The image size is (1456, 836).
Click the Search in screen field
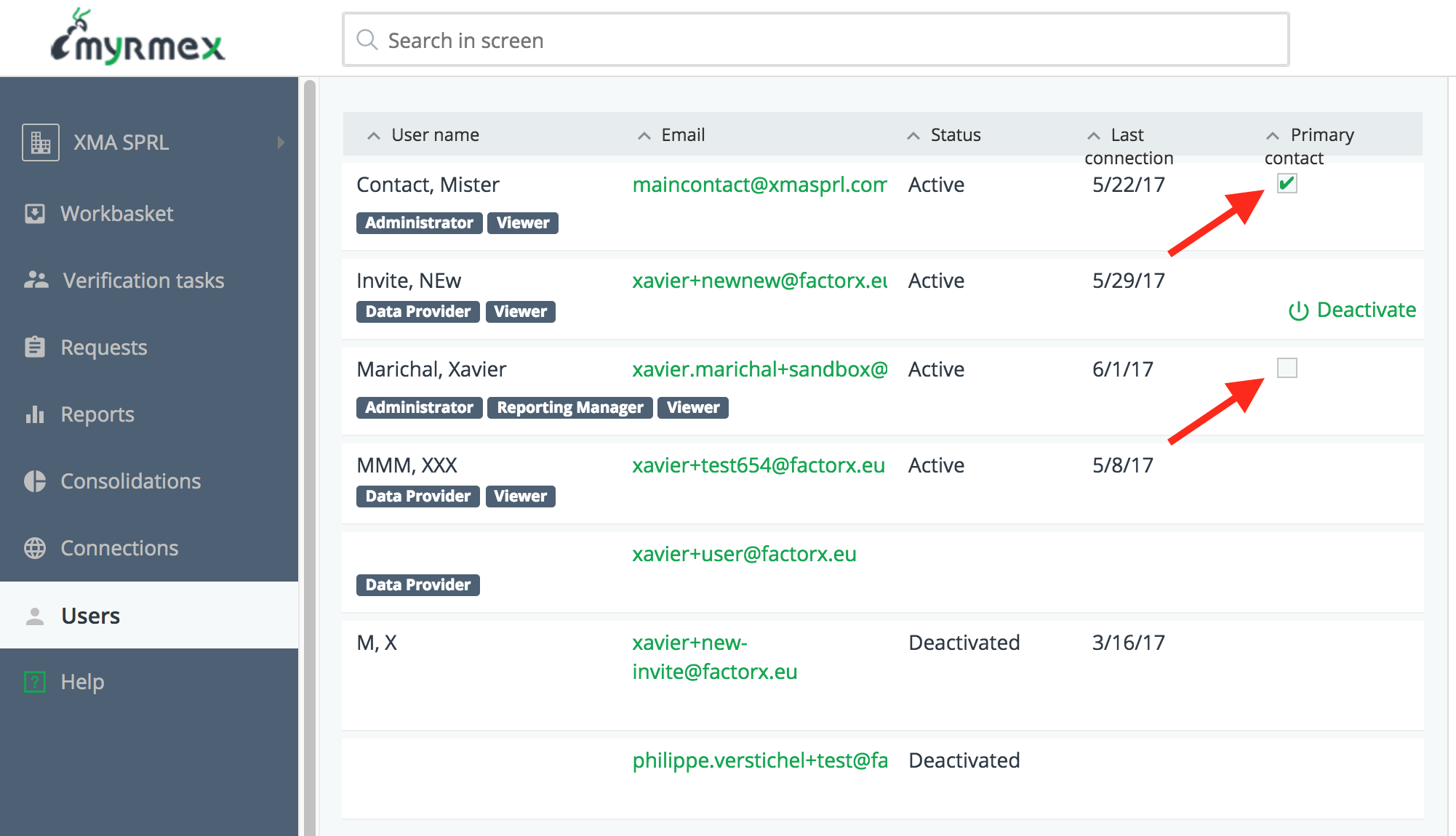(815, 40)
